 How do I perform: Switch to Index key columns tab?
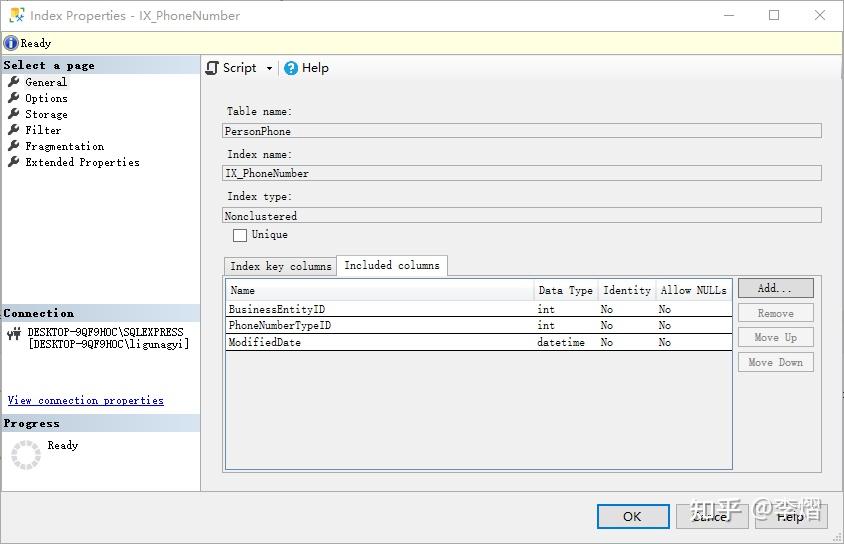point(280,266)
